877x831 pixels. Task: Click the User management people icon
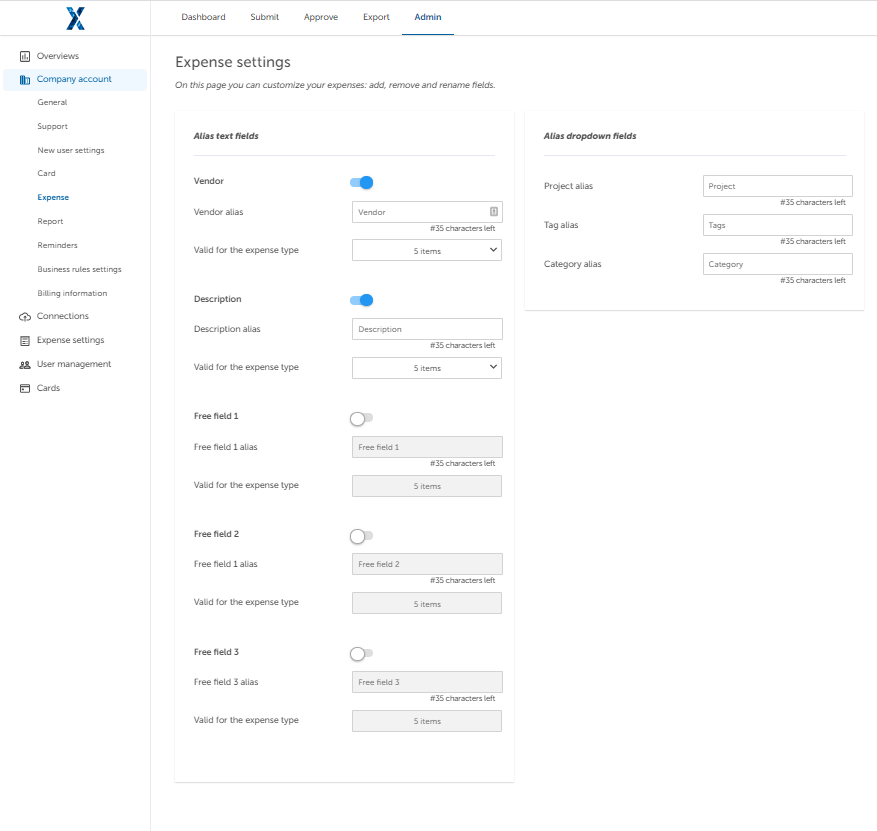point(25,365)
